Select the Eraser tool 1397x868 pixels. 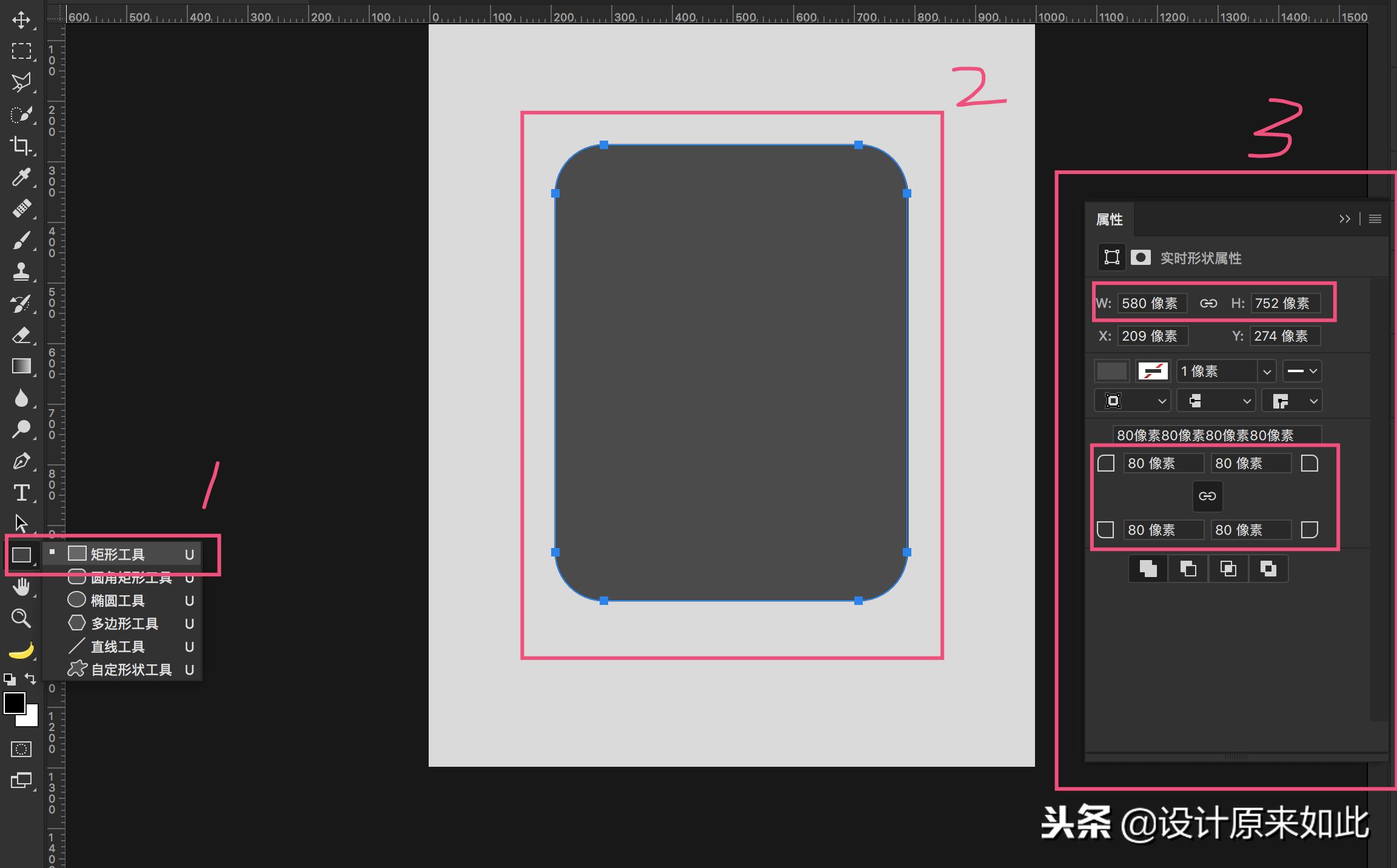pyautogui.click(x=22, y=335)
